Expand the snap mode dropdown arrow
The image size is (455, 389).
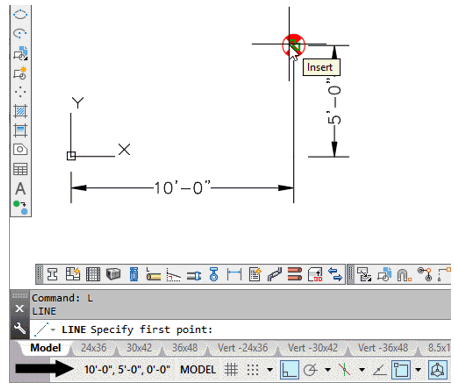point(270,370)
